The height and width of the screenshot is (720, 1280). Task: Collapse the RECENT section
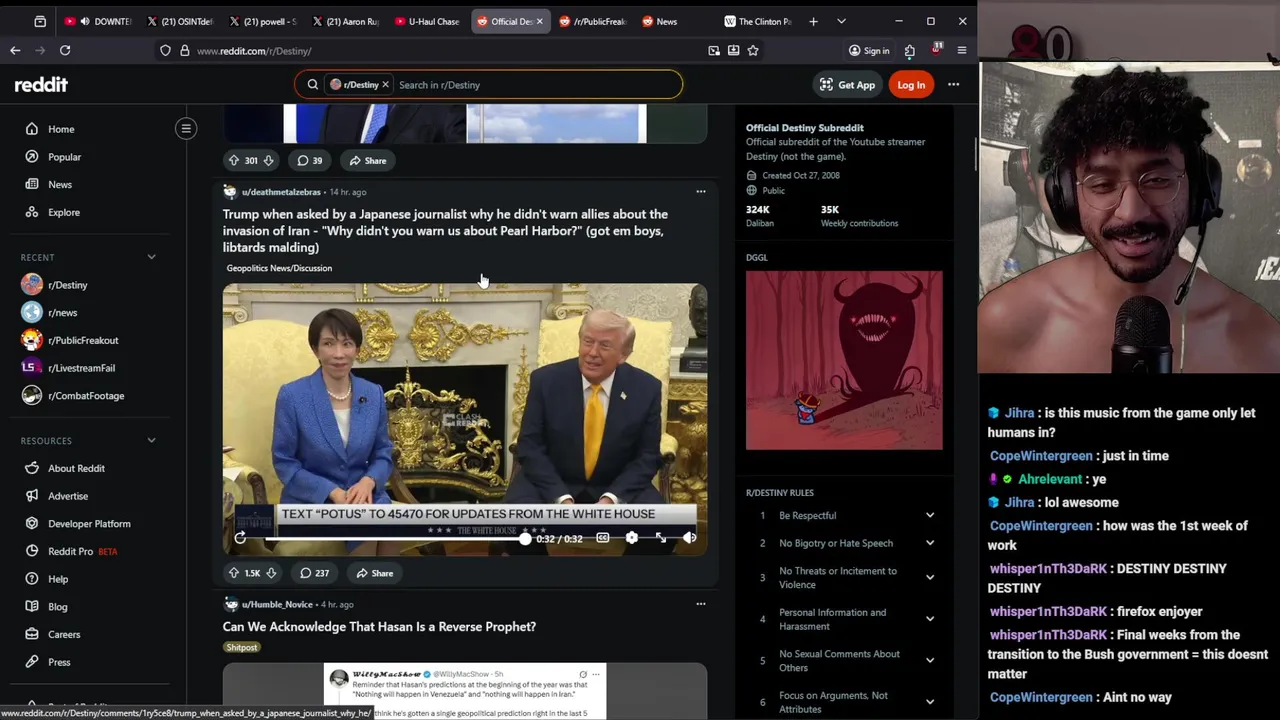pos(151,257)
